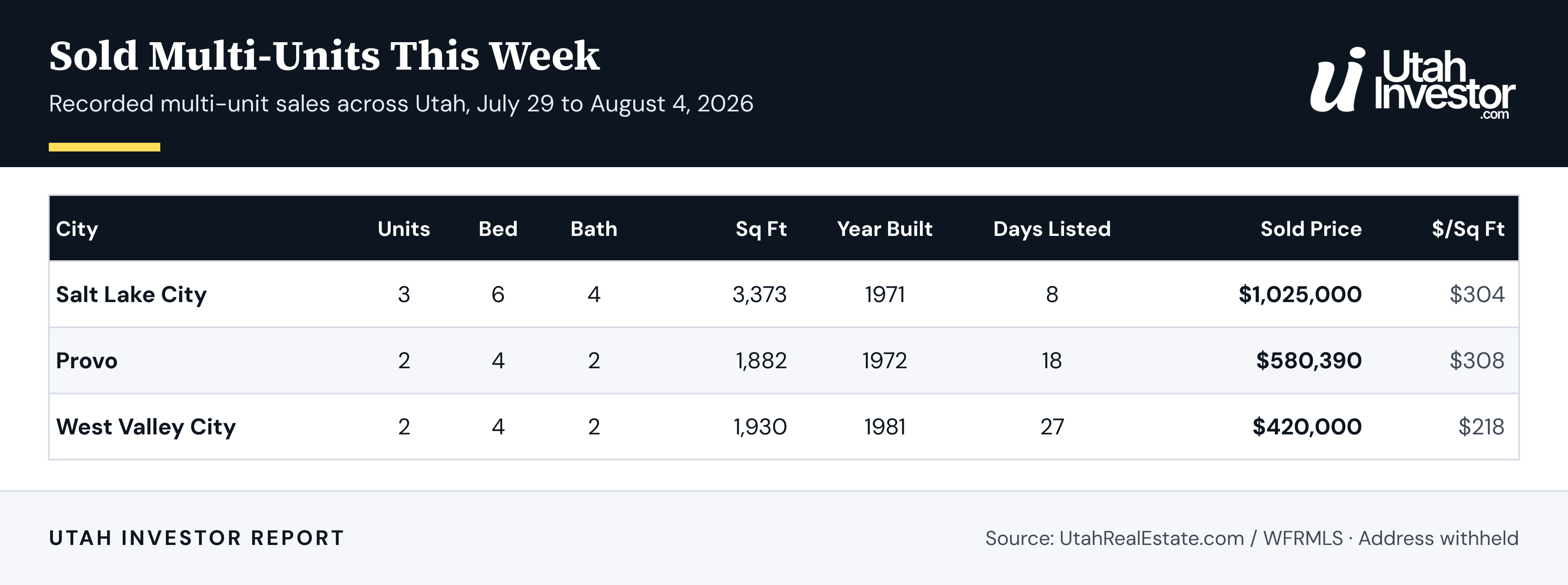The image size is (1568, 585).
Task: Open the UtahRealEstate.com source text
Action: (x=1151, y=538)
